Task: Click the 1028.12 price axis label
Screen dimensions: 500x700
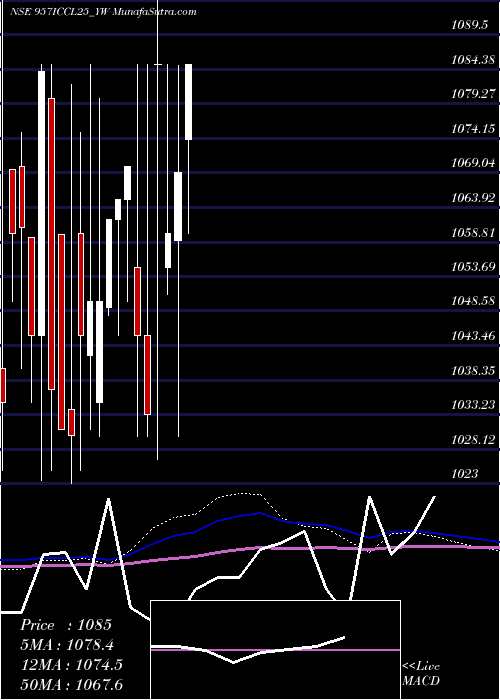Action: pyautogui.click(x=473, y=440)
